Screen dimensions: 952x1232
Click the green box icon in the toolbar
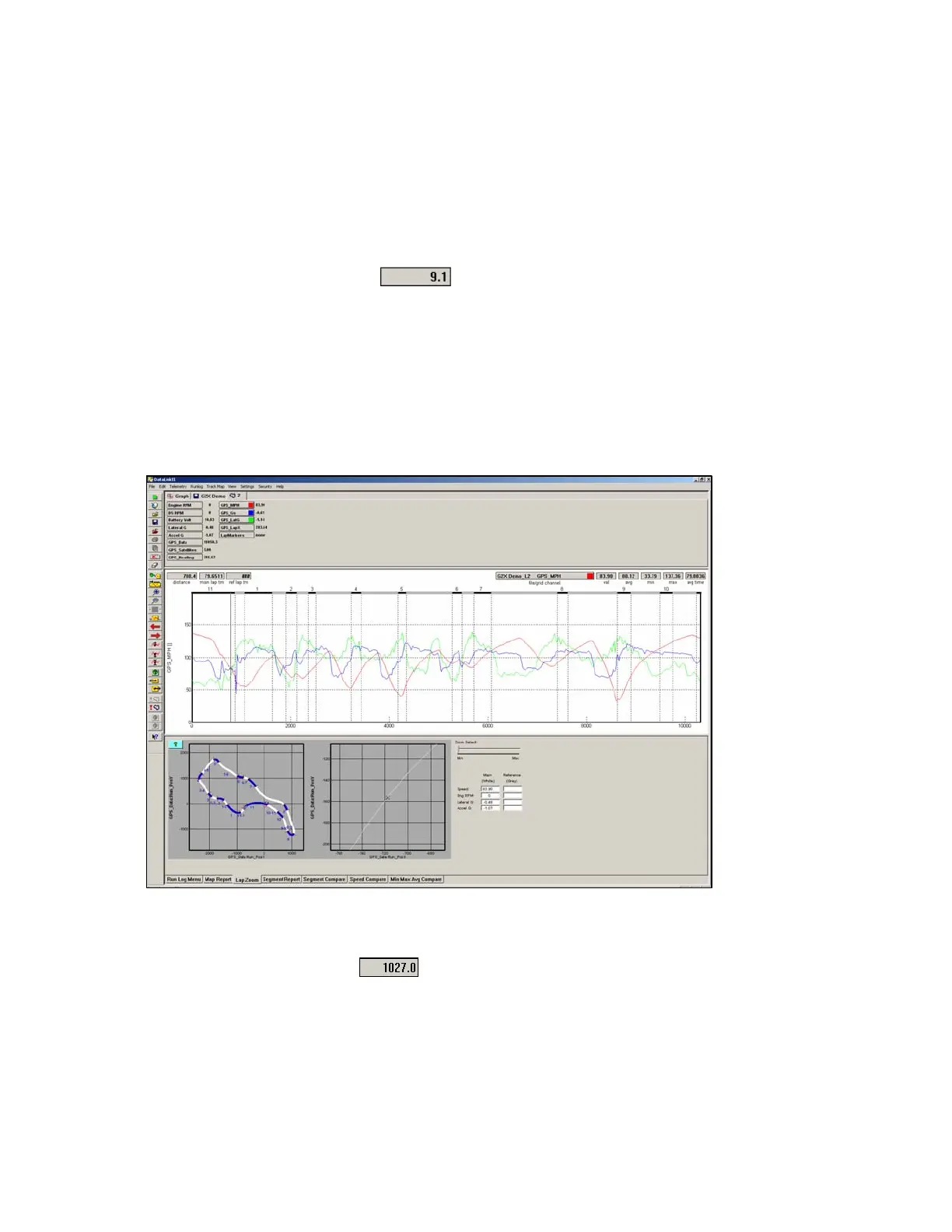pyautogui.click(x=155, y=672)
